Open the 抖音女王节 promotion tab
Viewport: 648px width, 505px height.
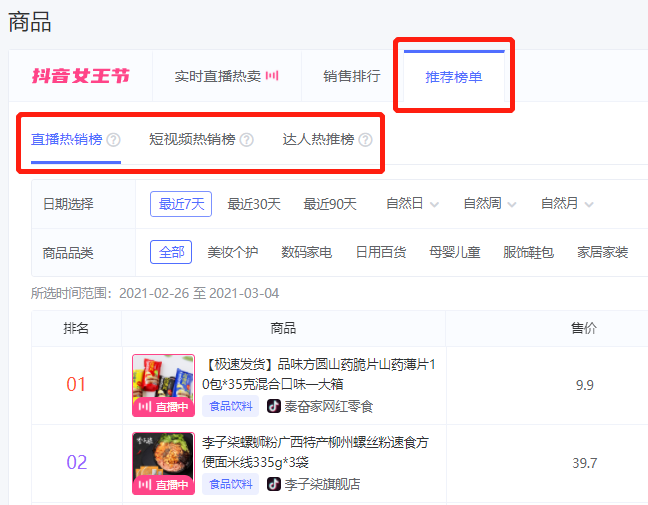coord(81,76)
